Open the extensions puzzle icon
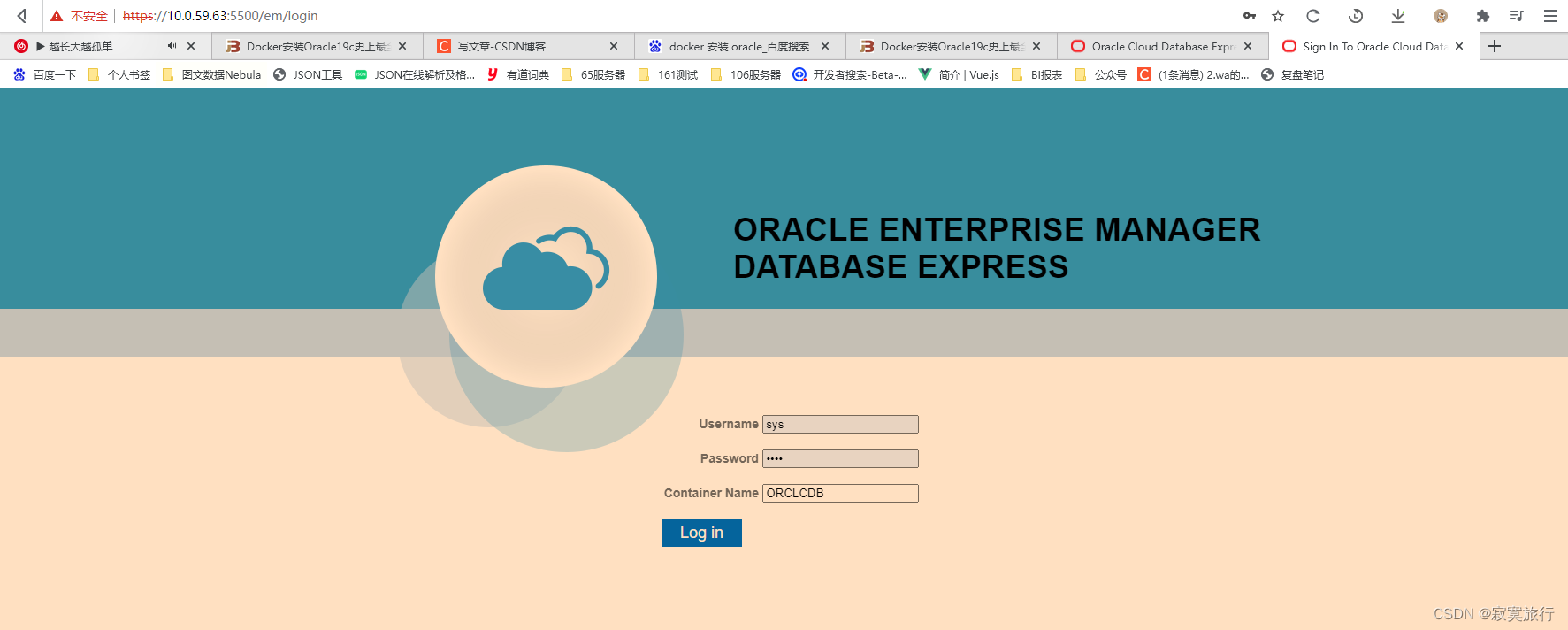1568x630 pixels. coord(1483,16)
